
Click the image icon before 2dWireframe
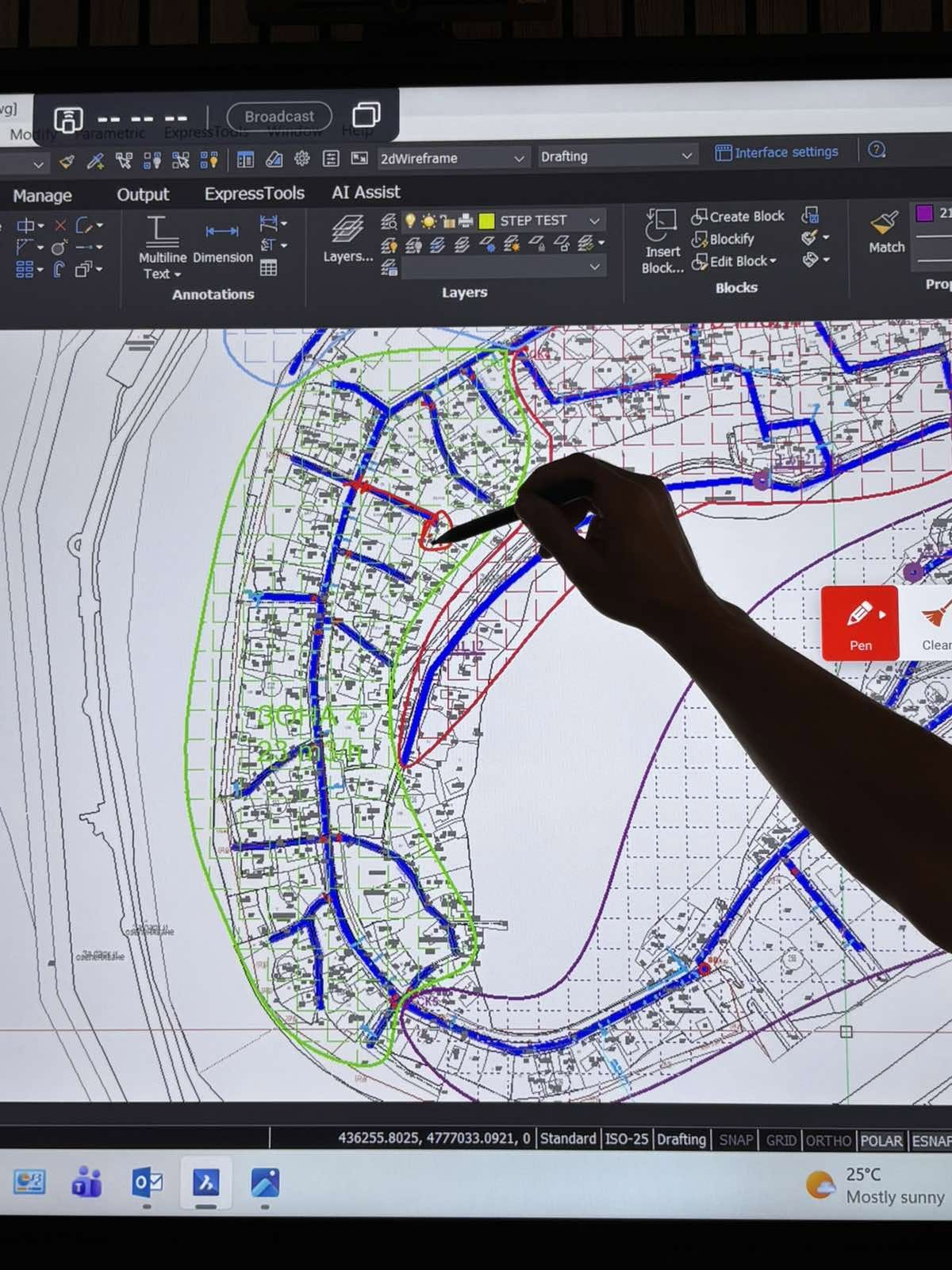(359, 158)
